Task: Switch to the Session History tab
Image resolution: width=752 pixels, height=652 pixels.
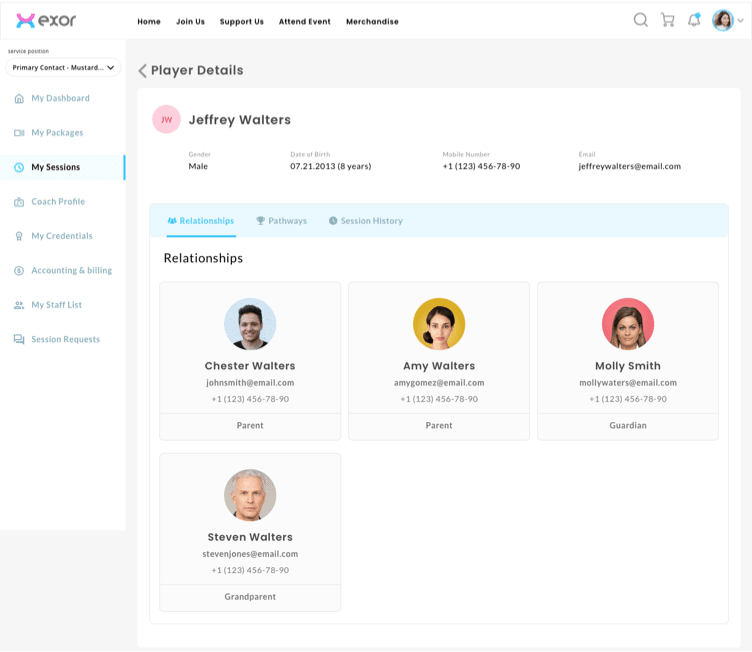Action: [x=365, y=221]
